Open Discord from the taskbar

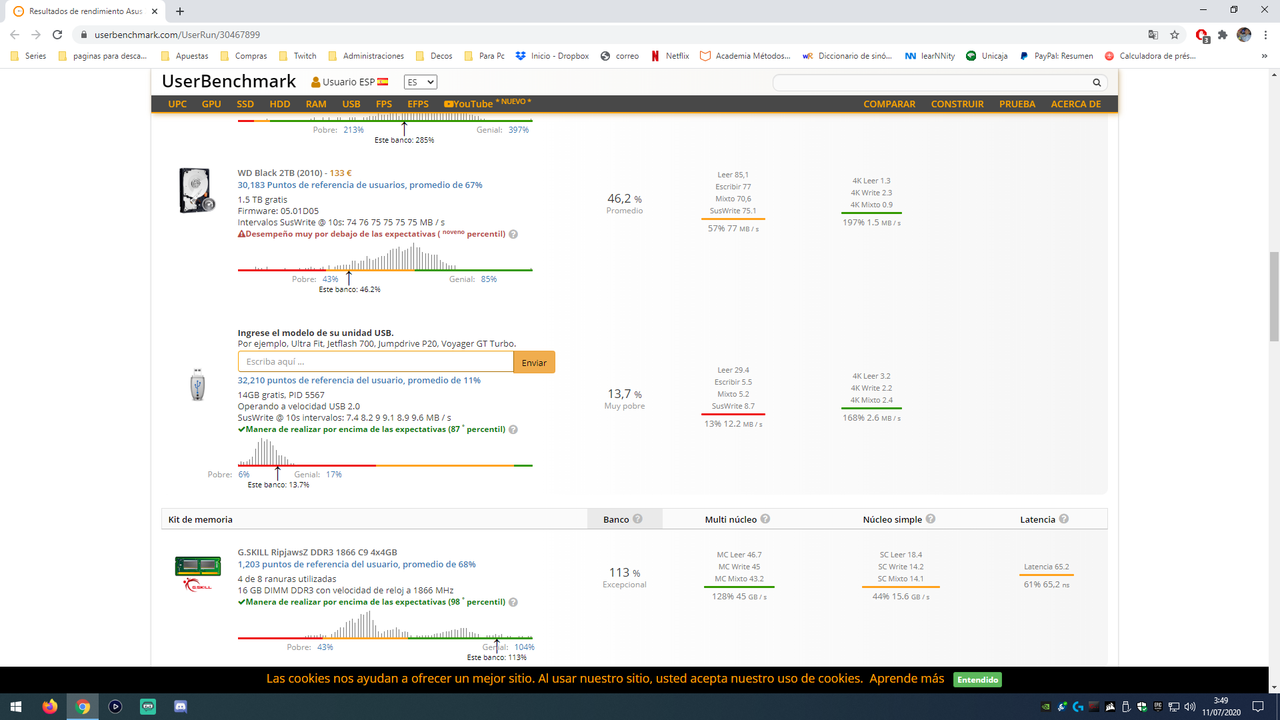tap(181, 706)
